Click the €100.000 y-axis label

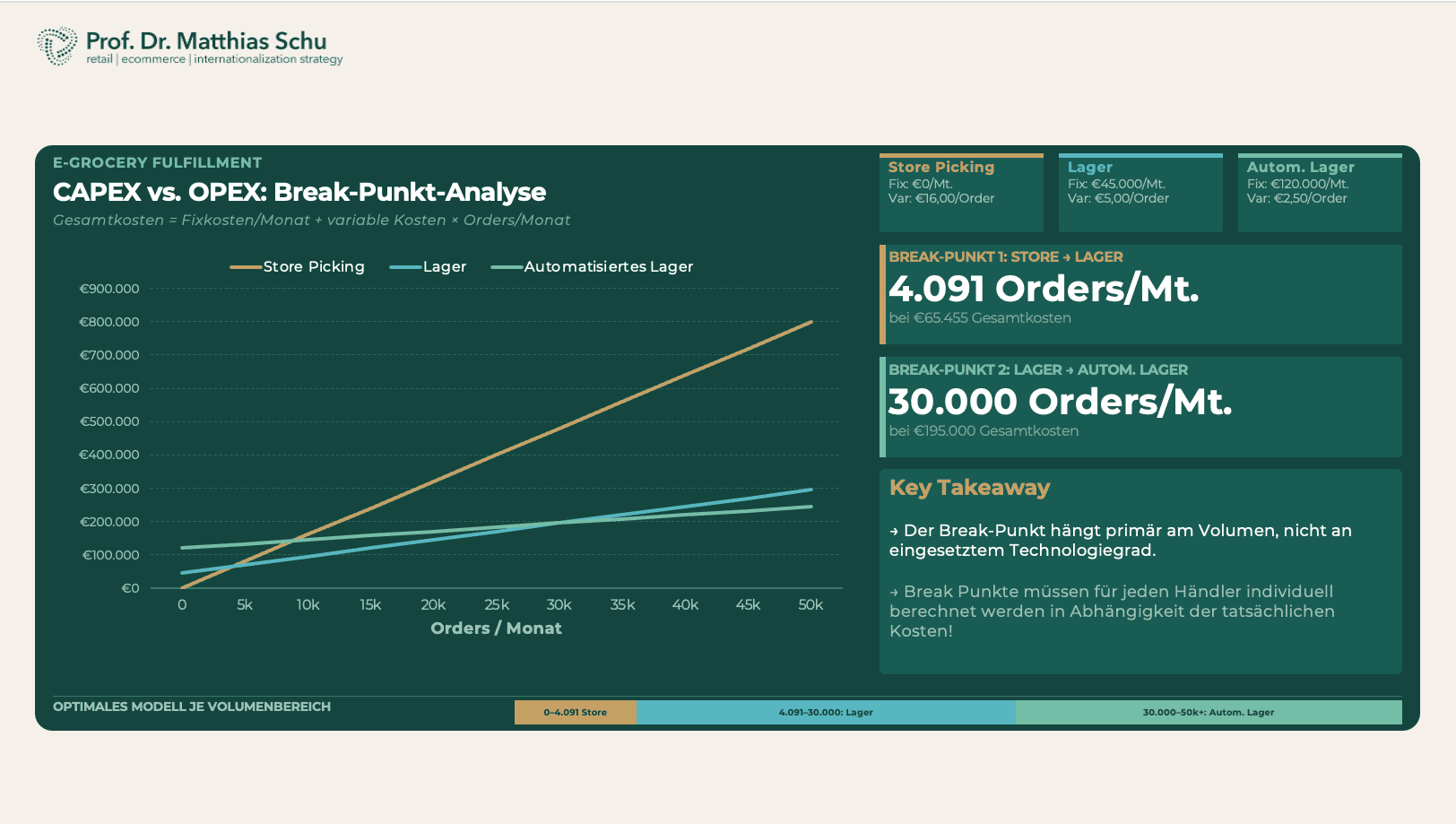click(x=111, y=555)
